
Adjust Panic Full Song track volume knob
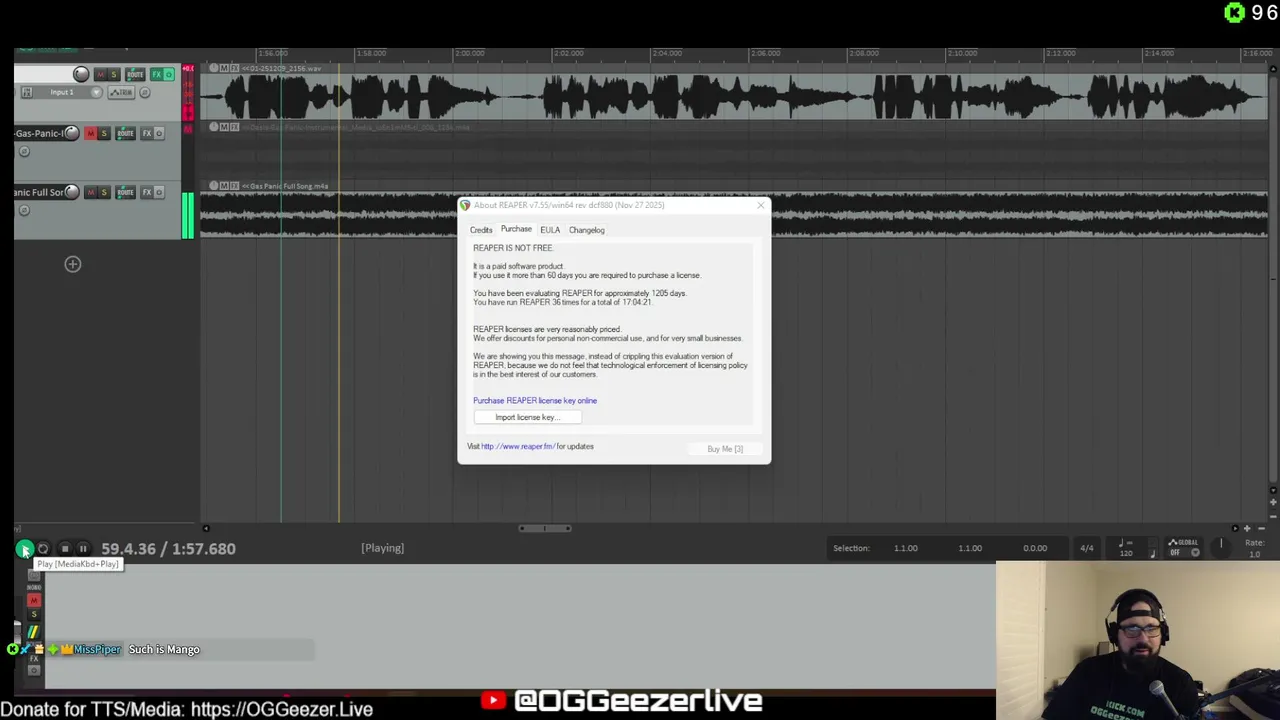pyautogui.click(x=71, y=192)
